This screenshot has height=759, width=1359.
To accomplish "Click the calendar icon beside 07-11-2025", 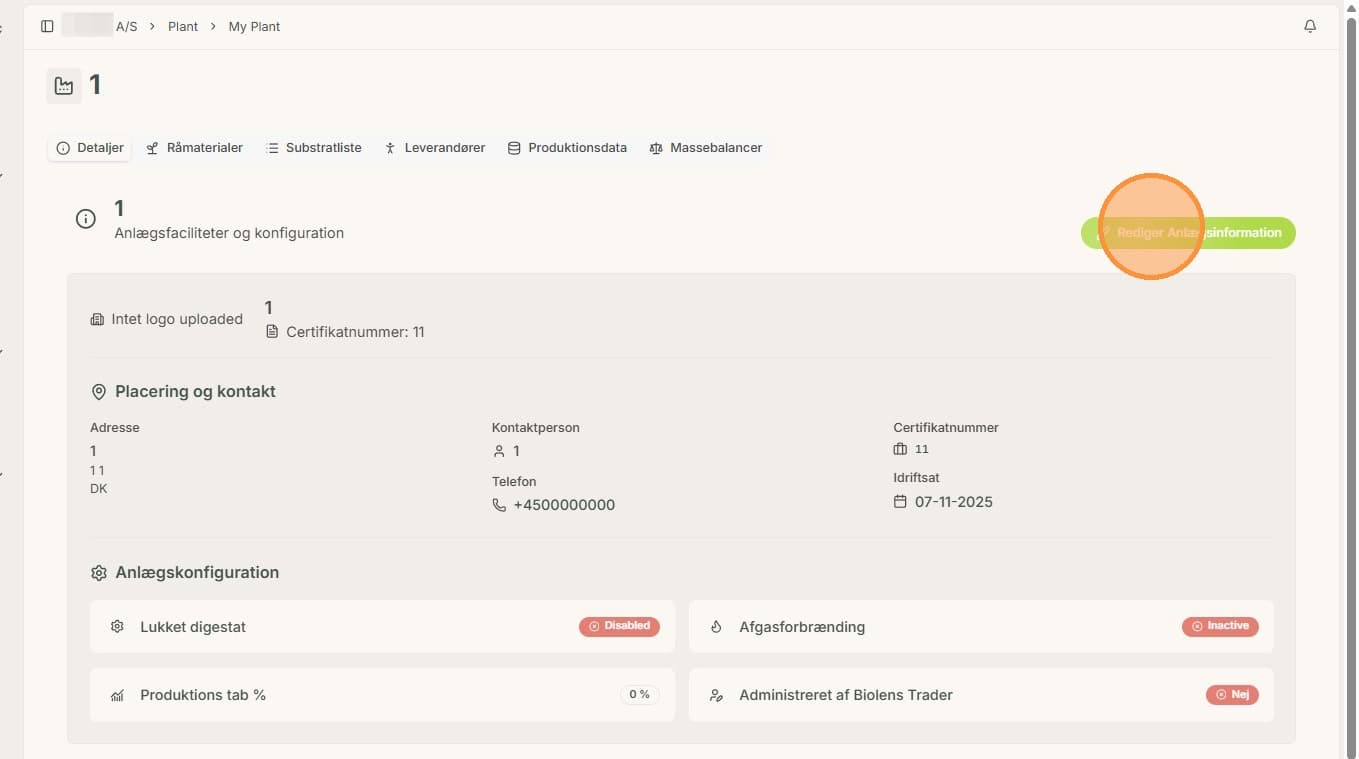I will [900, 502].
